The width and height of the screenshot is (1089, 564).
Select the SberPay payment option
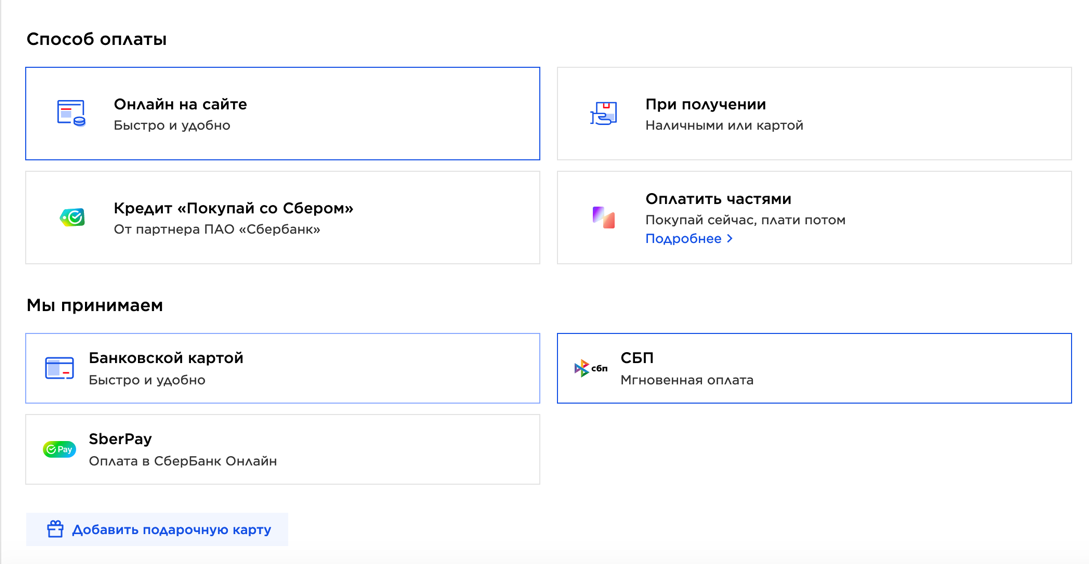tap(283, 449)
